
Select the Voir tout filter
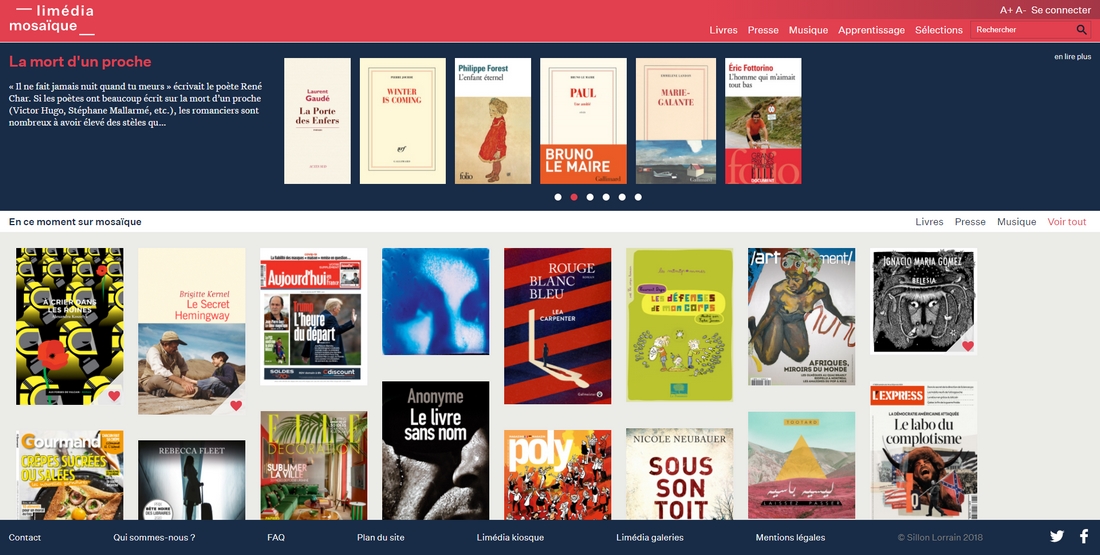click(1066, 222)
